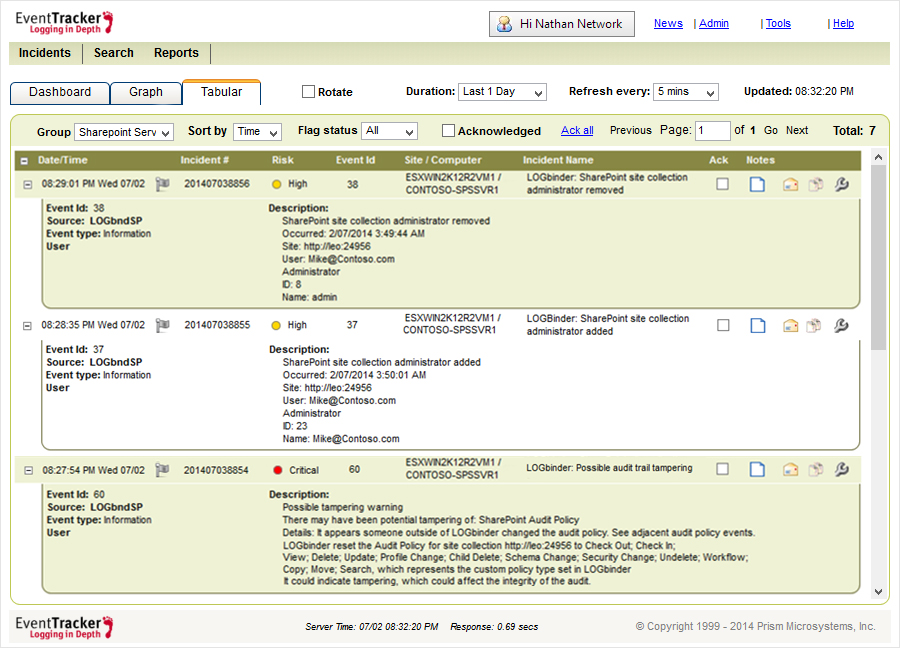This screenshot has width=900, height=648.
Task: Click the red Critical risk dot
Action: click(x=278, y=470)
